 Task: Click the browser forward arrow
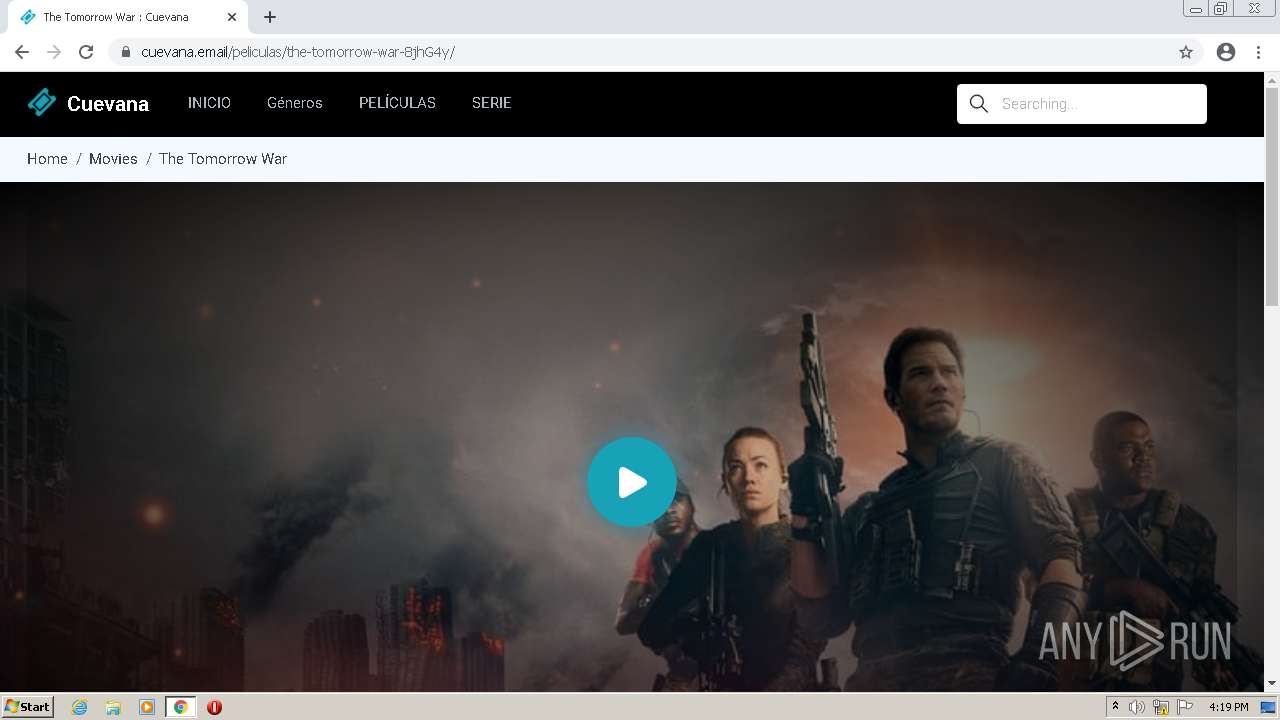54,52
